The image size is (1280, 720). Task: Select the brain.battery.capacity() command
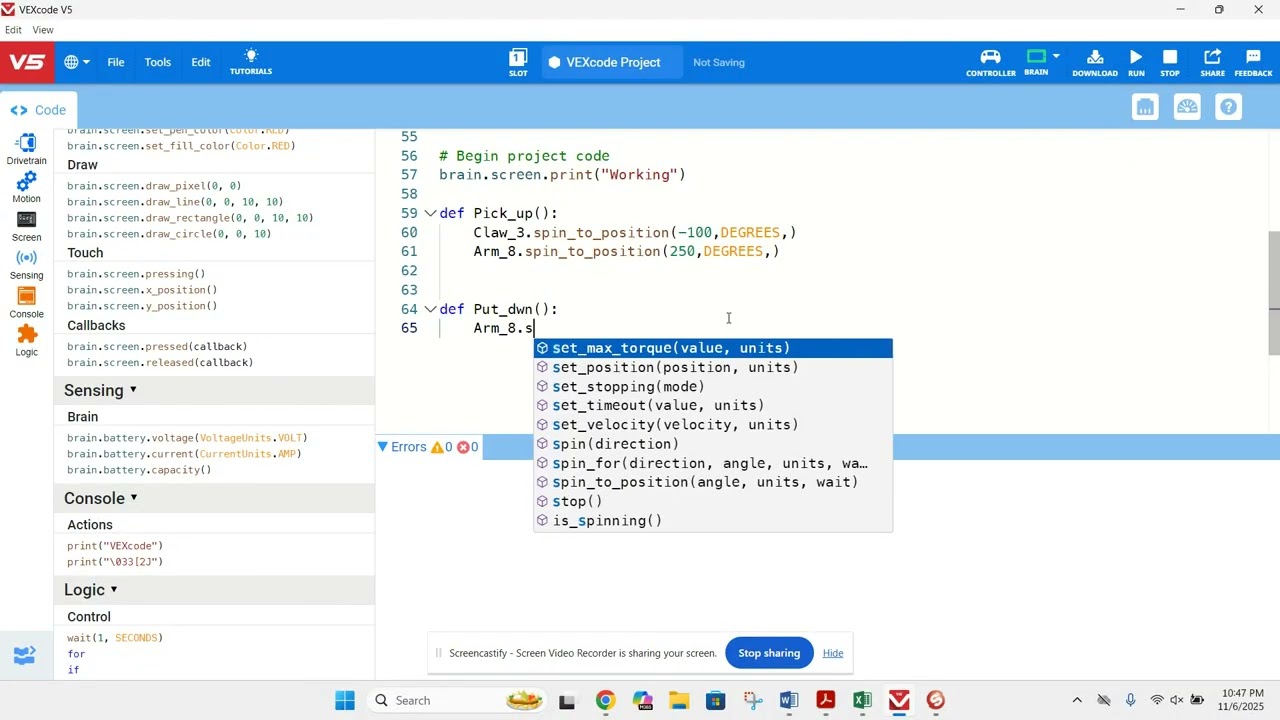139,470
